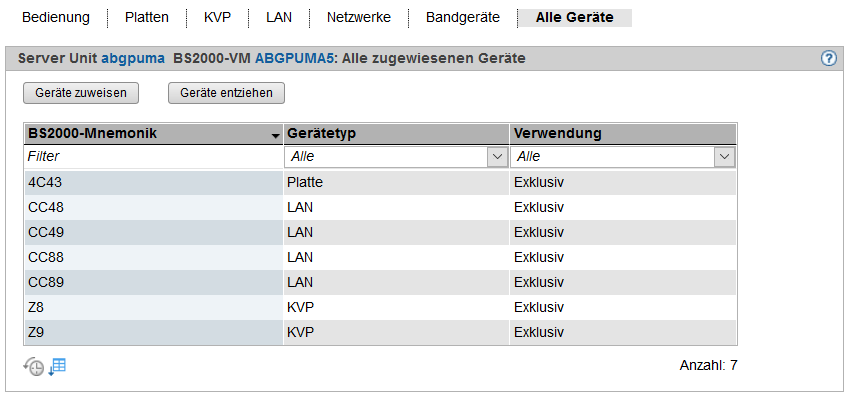Click the Geräte zuweisen button
Image resolution: width=852 pixels, height=401 pixels.
coord(80,93)
